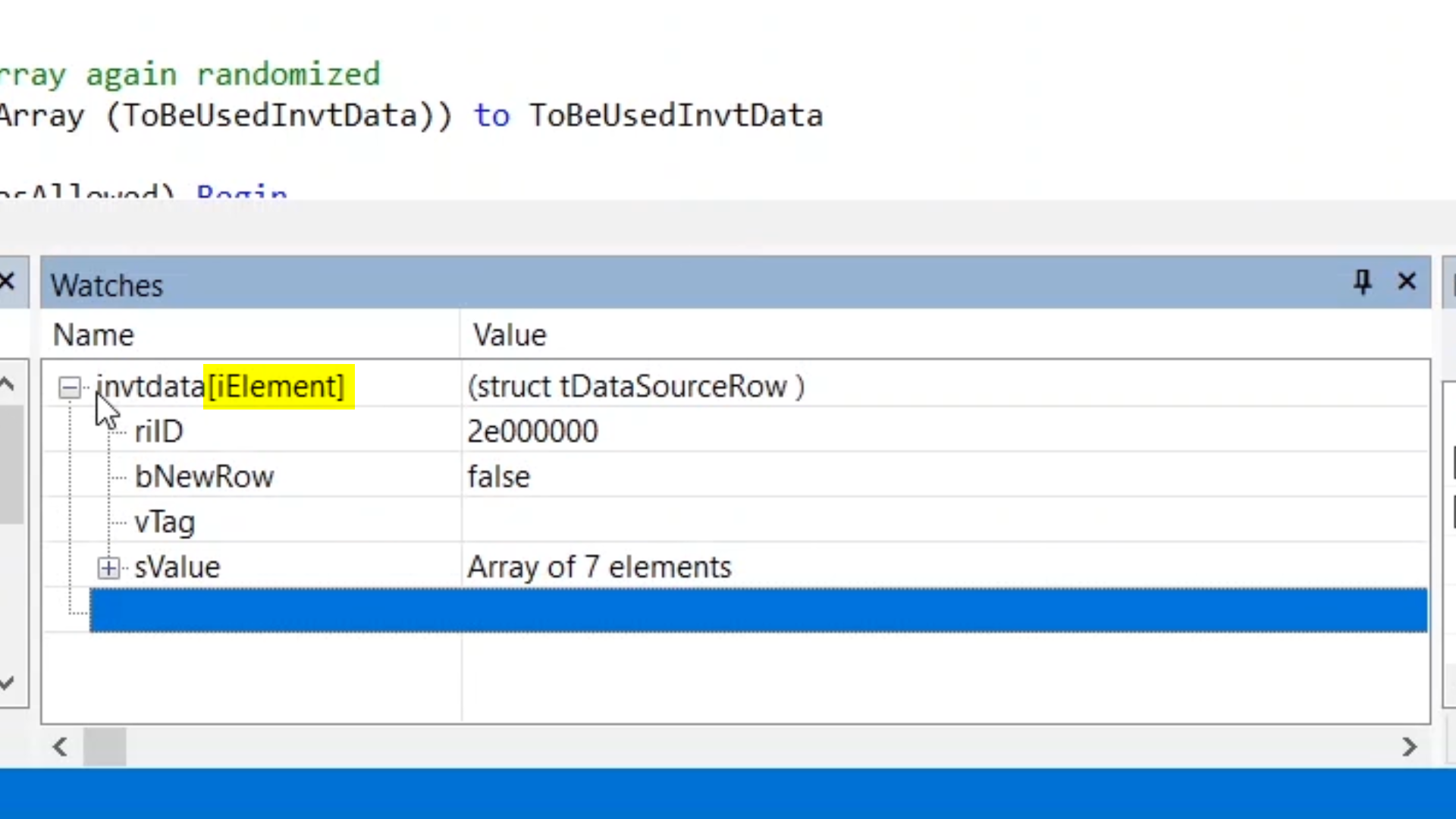Pin the Watches panel

[1362, 282]
